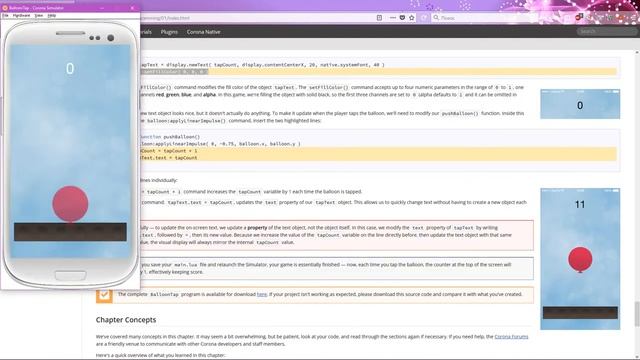Screen dimensions: 640x360
Task: Focus the docs site Search field
Action: (607, 31)
